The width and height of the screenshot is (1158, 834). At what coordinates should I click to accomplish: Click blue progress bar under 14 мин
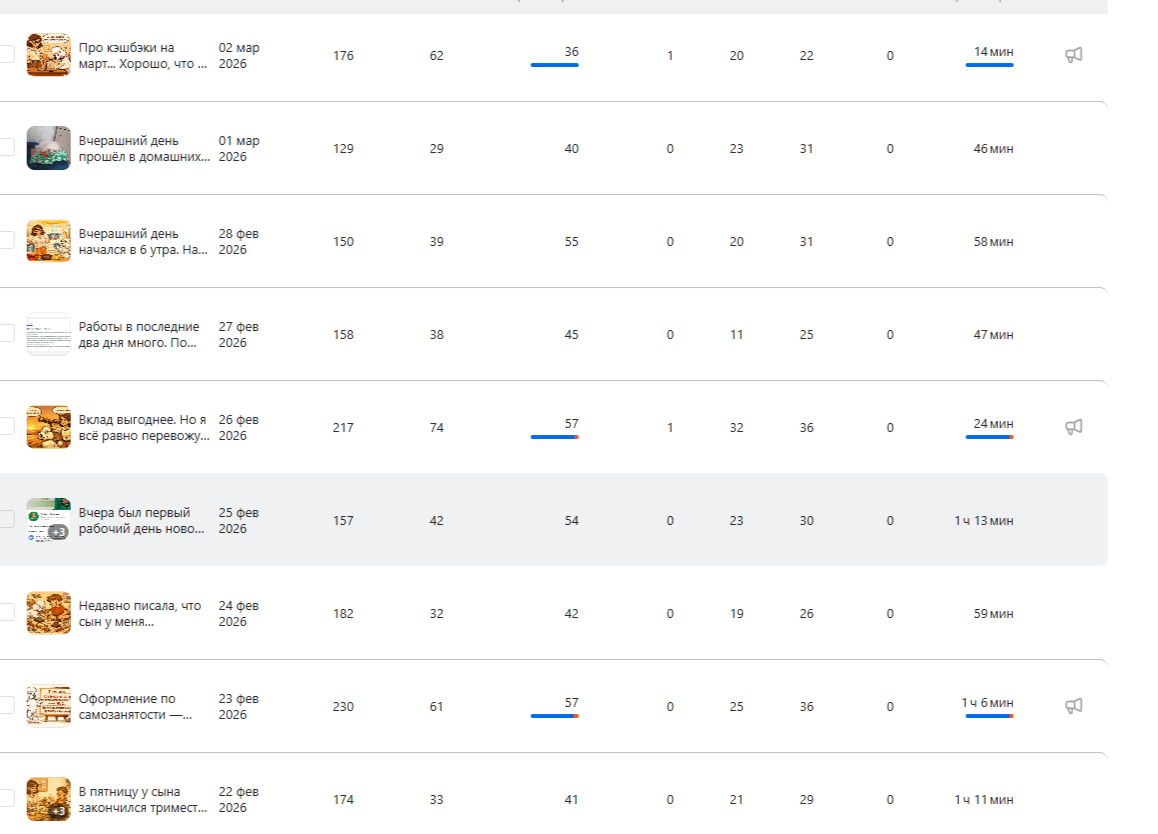[x=989, y=65]
